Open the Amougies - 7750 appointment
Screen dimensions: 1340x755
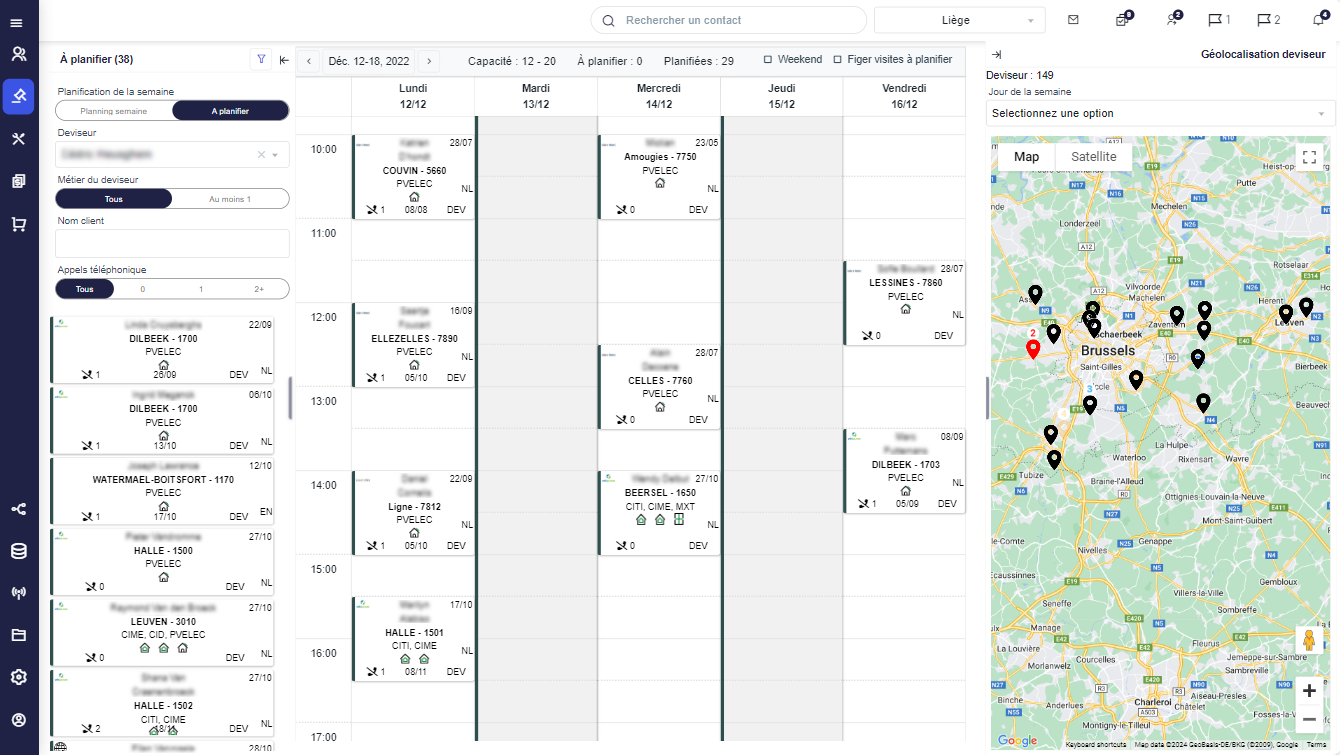tap(659, 177)
